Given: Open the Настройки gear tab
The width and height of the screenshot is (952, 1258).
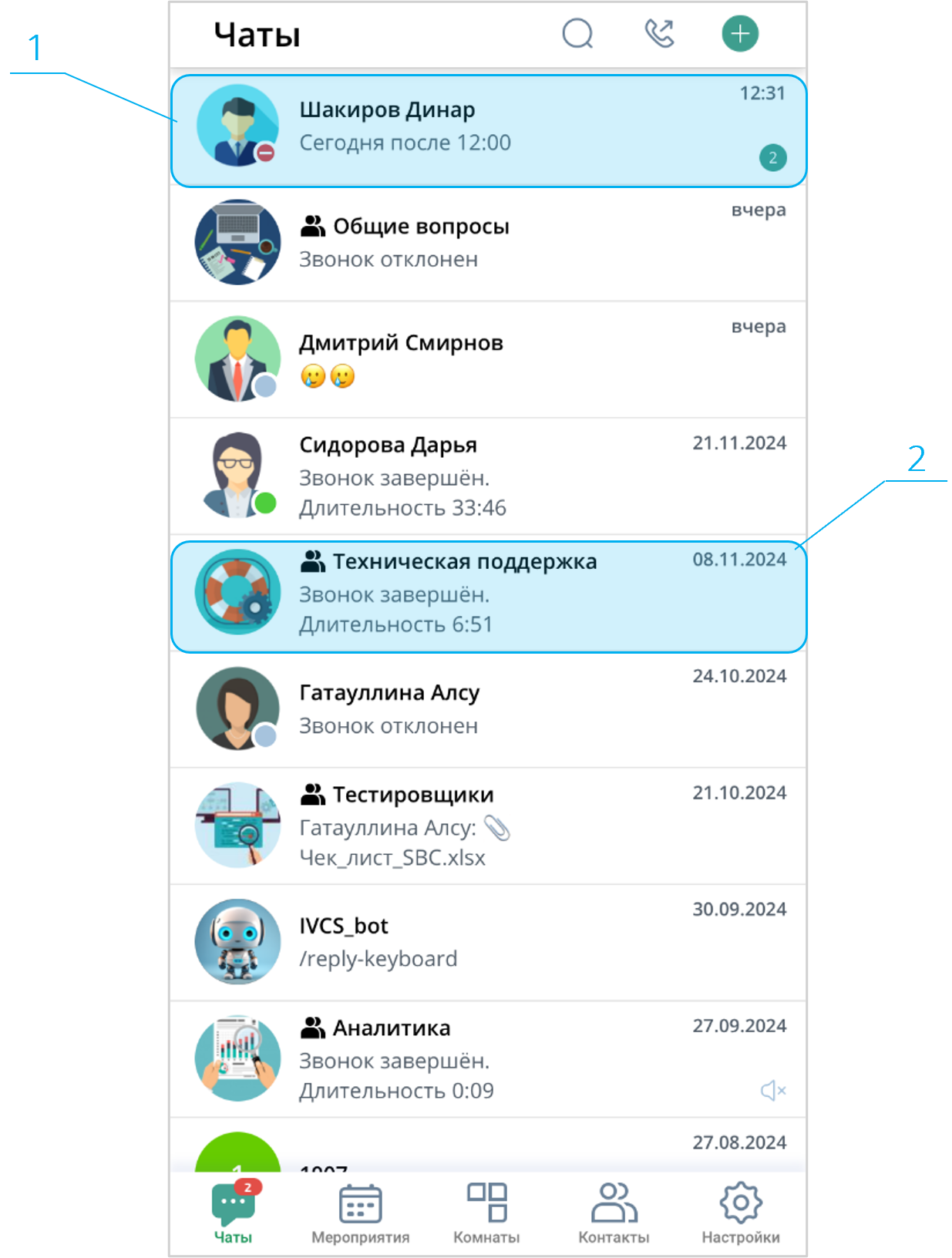Looking at the screenshot, I should tap(741, 1213).
